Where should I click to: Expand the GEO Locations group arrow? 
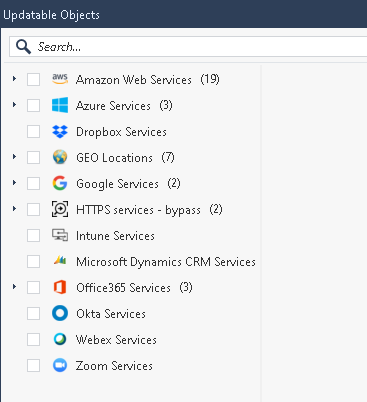pos(14,157)
